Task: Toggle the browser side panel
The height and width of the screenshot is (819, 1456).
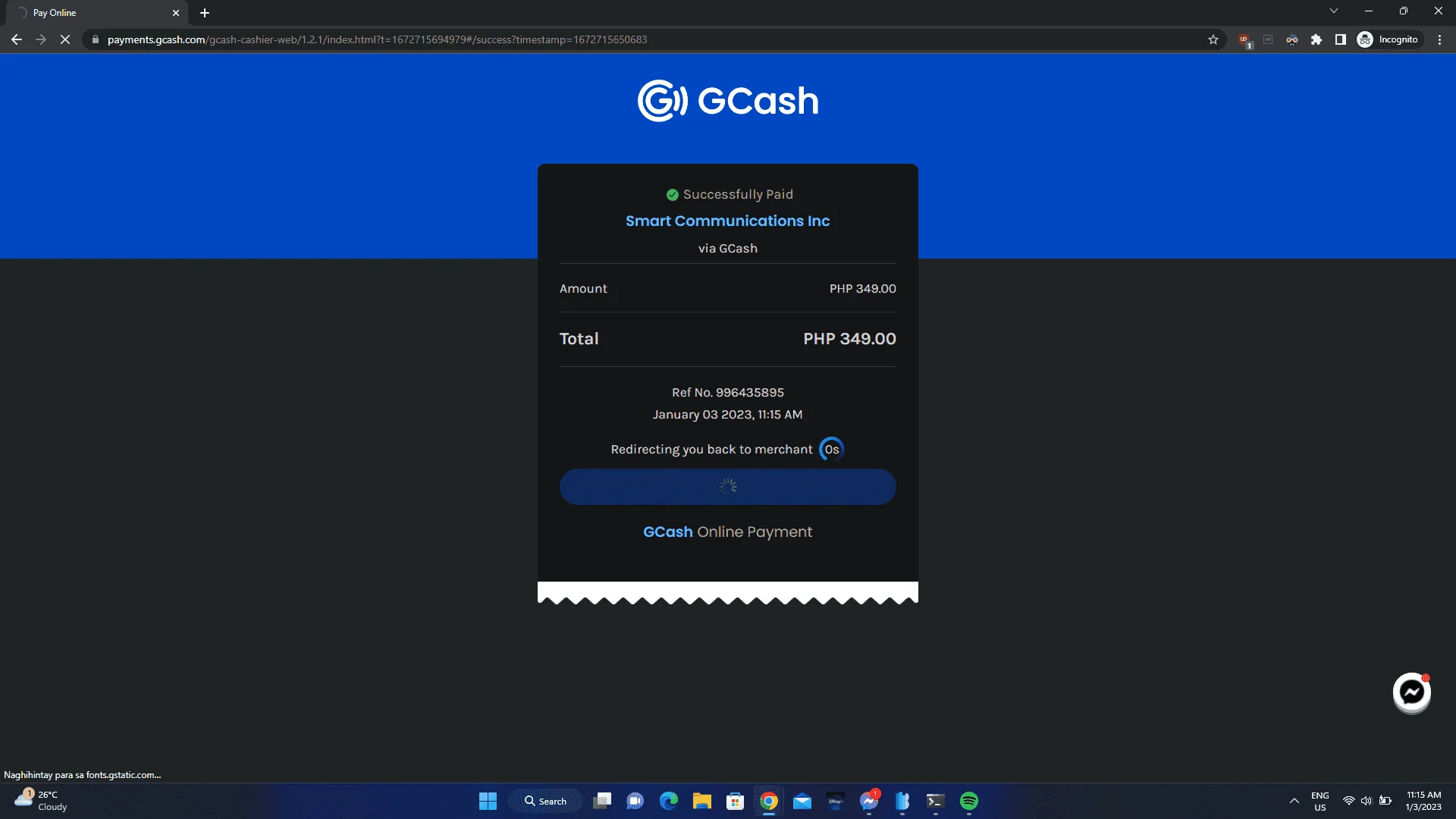Action: 1341,39
